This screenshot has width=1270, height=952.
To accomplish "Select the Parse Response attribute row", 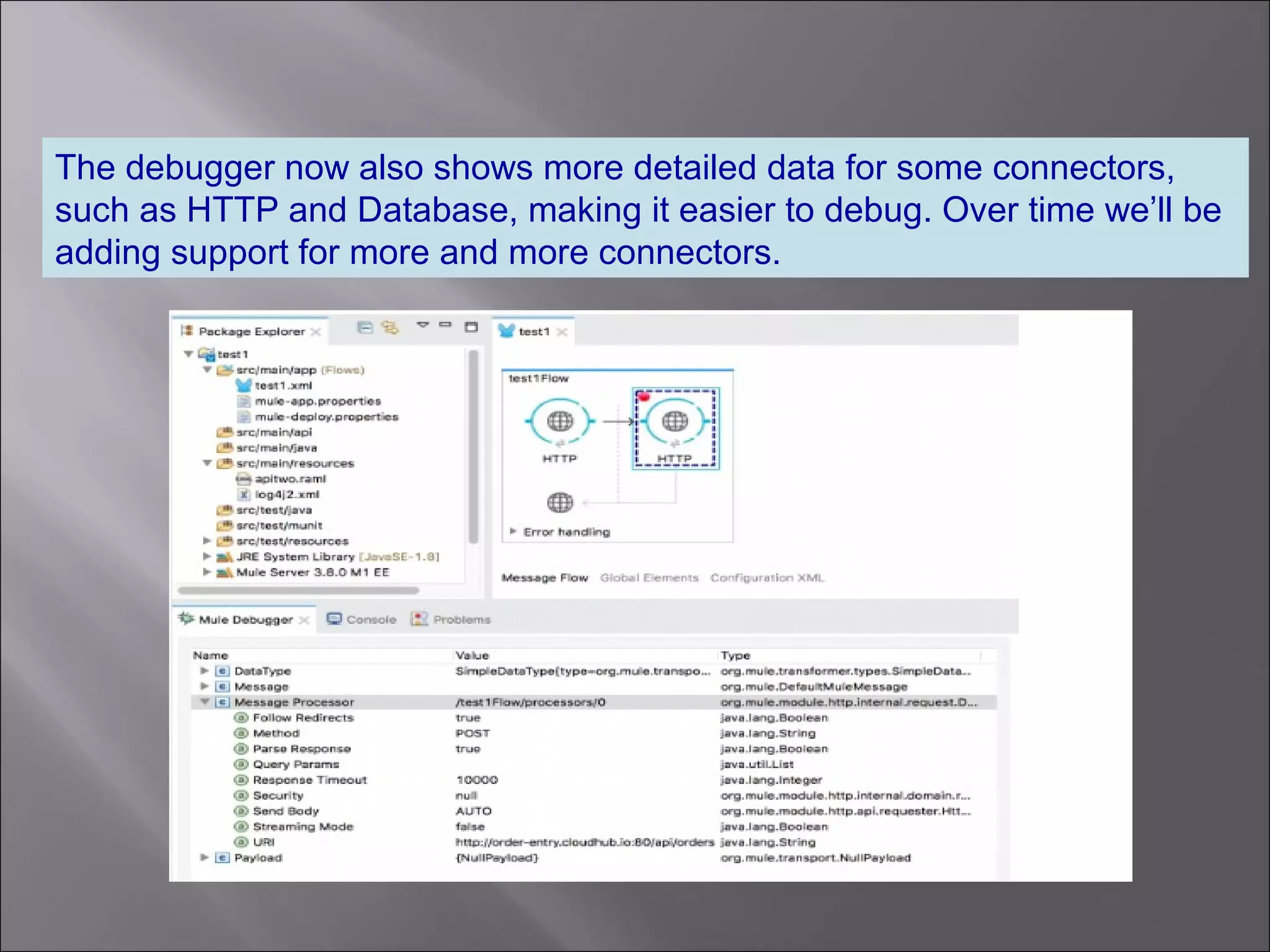I will coord(593,749).
